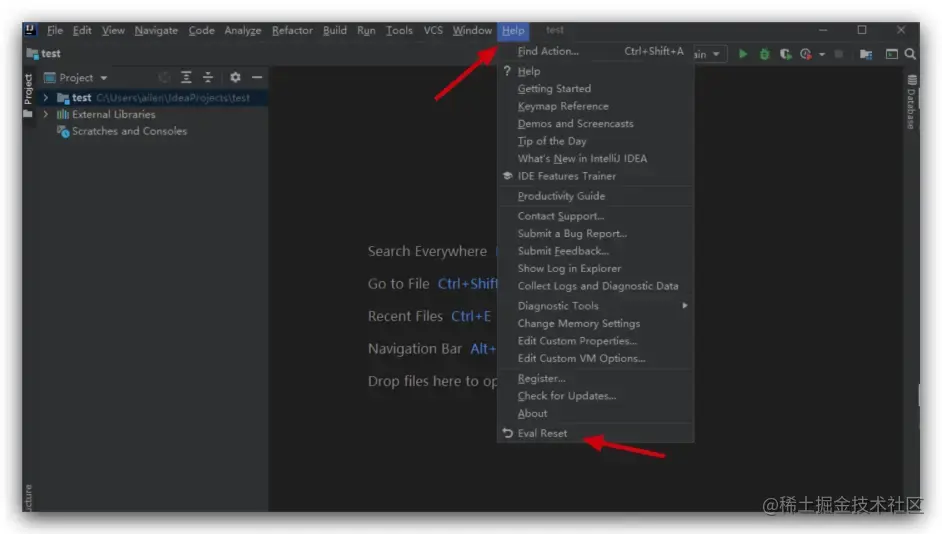Click Expand All icon in Project panel
Image resolution: width=942 pixels, height=534 pixels.
pyautogui.click(x=186, y=77)
